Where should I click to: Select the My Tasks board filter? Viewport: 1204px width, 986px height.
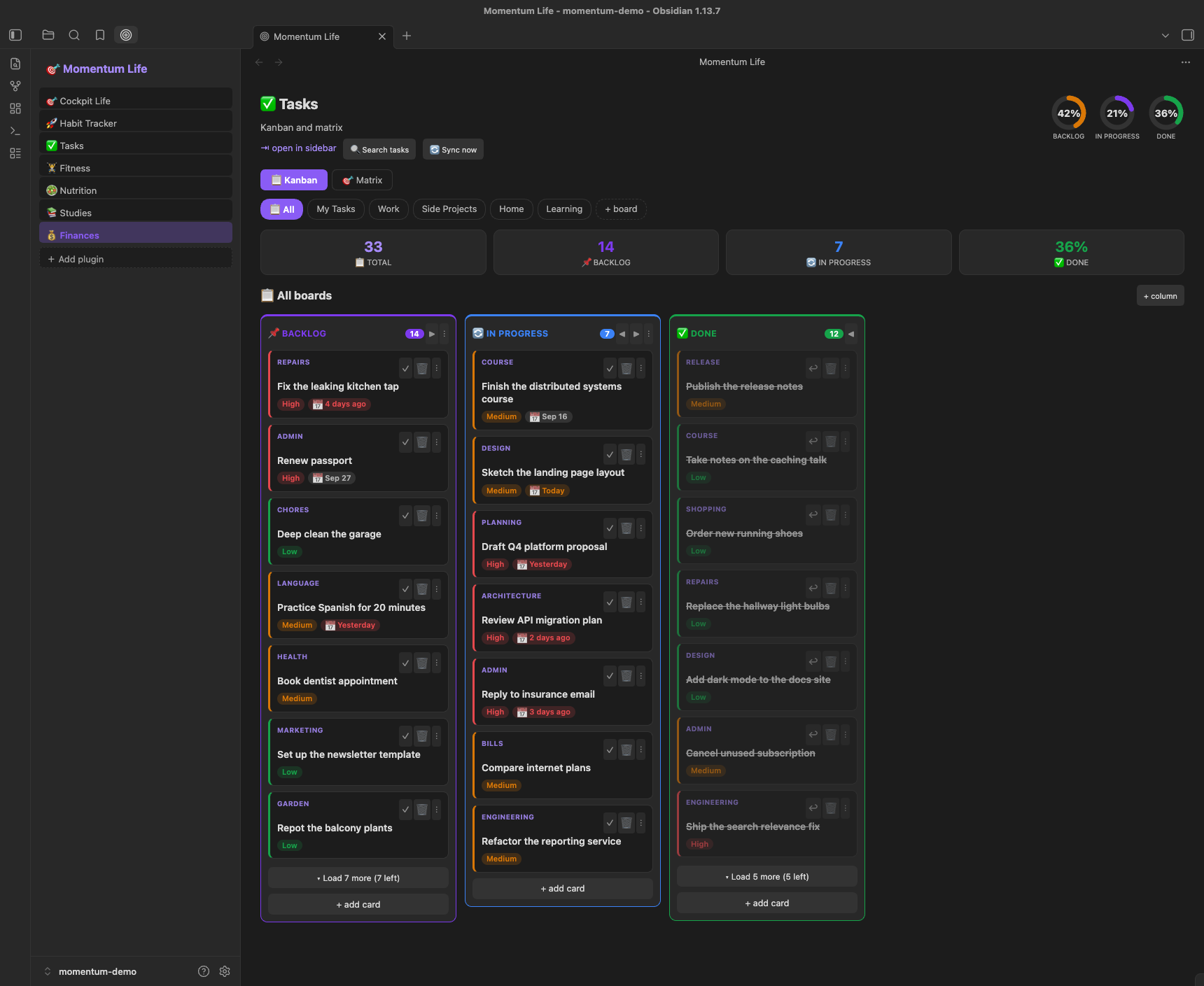click(336, 209)
